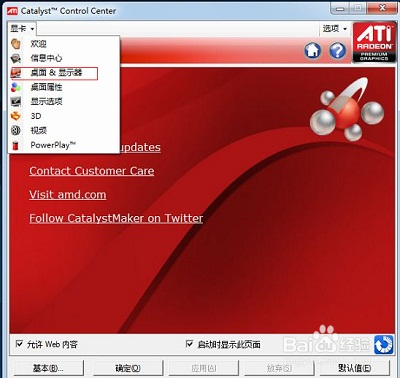
Task: Click the ATI logo icon in the title bar
Action: pyautogui.click(x=12, y=11)
